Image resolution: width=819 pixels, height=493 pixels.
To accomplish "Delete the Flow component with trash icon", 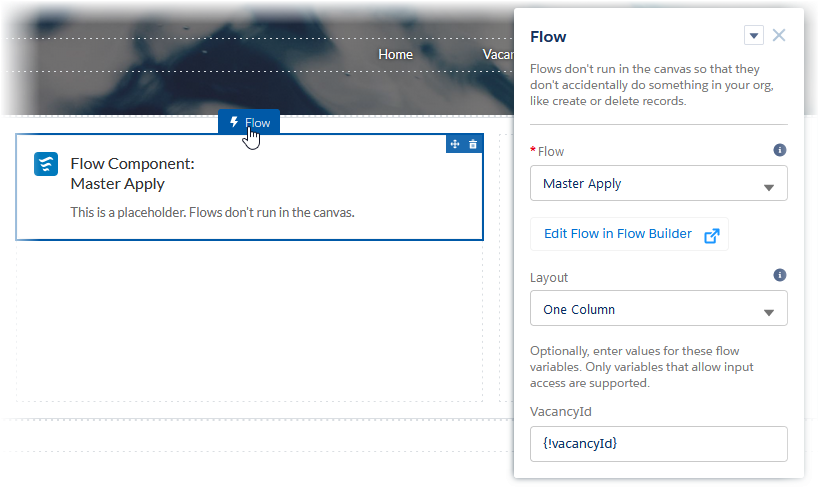I will pyautogui.click(x=473, y=144).
